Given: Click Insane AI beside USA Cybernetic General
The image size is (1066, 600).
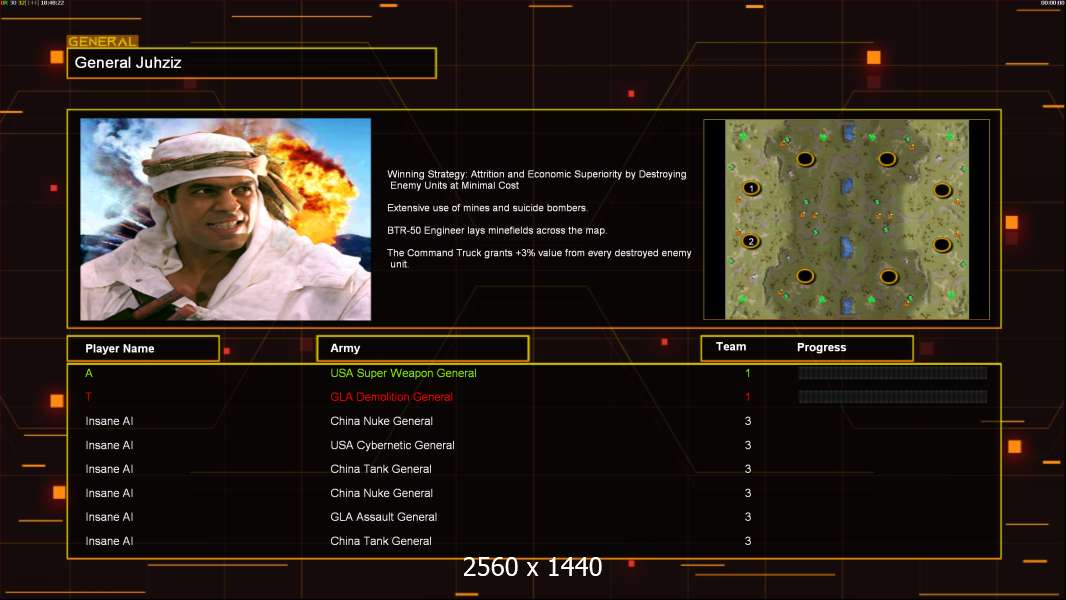Looking at the screenshot, I should 109,445.
